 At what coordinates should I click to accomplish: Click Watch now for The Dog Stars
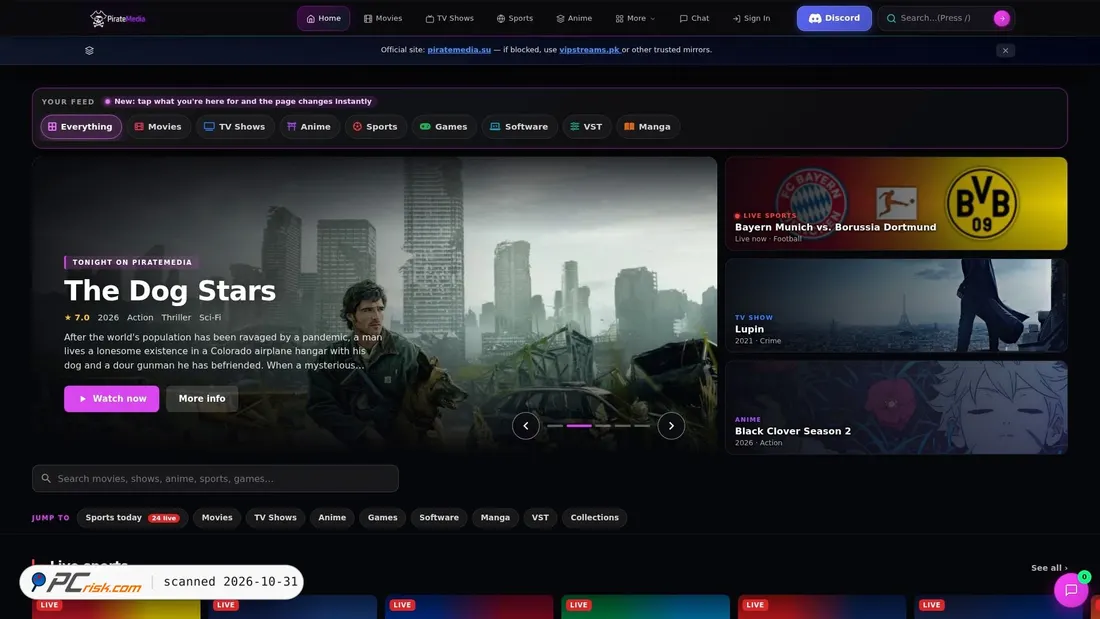[x=112, y=399]
